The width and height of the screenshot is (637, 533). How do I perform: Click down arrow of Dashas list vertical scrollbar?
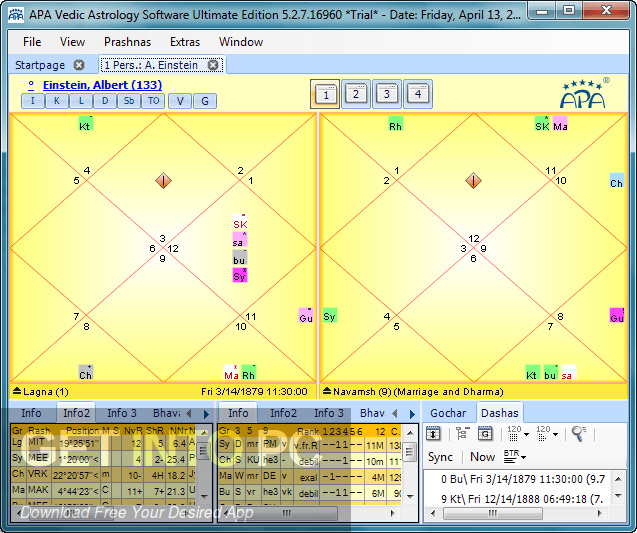[618, 496]
